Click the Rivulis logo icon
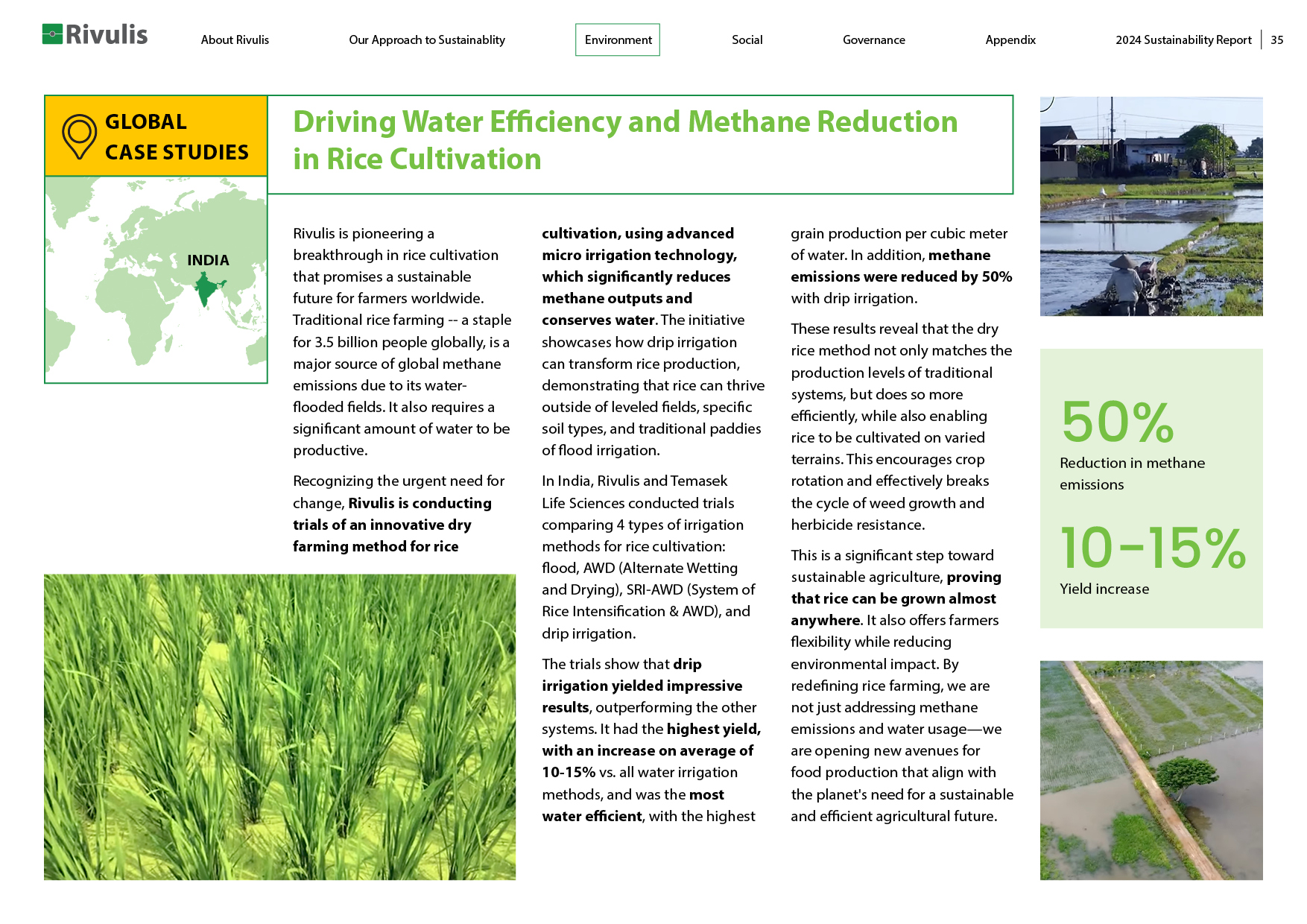The width and height of the screenshot is (1307, 924). [x=52, y=34]
